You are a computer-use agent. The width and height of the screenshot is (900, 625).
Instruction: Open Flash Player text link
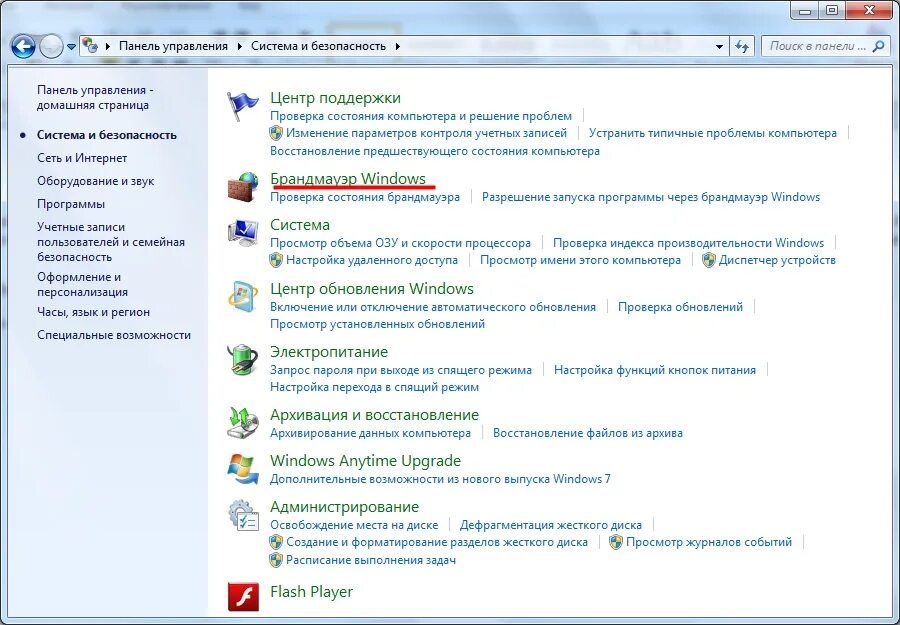pos(311,592)
